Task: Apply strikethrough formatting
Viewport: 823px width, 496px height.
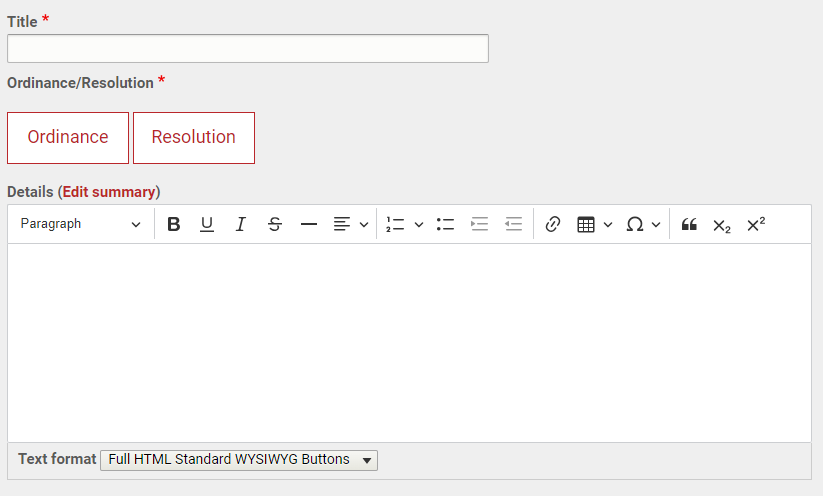Action: pos(275,224)
